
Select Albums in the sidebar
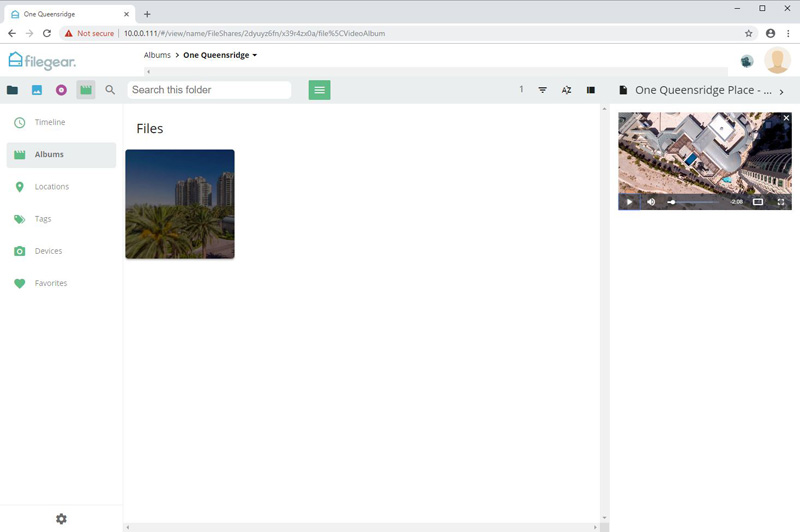click(x=61, y=155)
